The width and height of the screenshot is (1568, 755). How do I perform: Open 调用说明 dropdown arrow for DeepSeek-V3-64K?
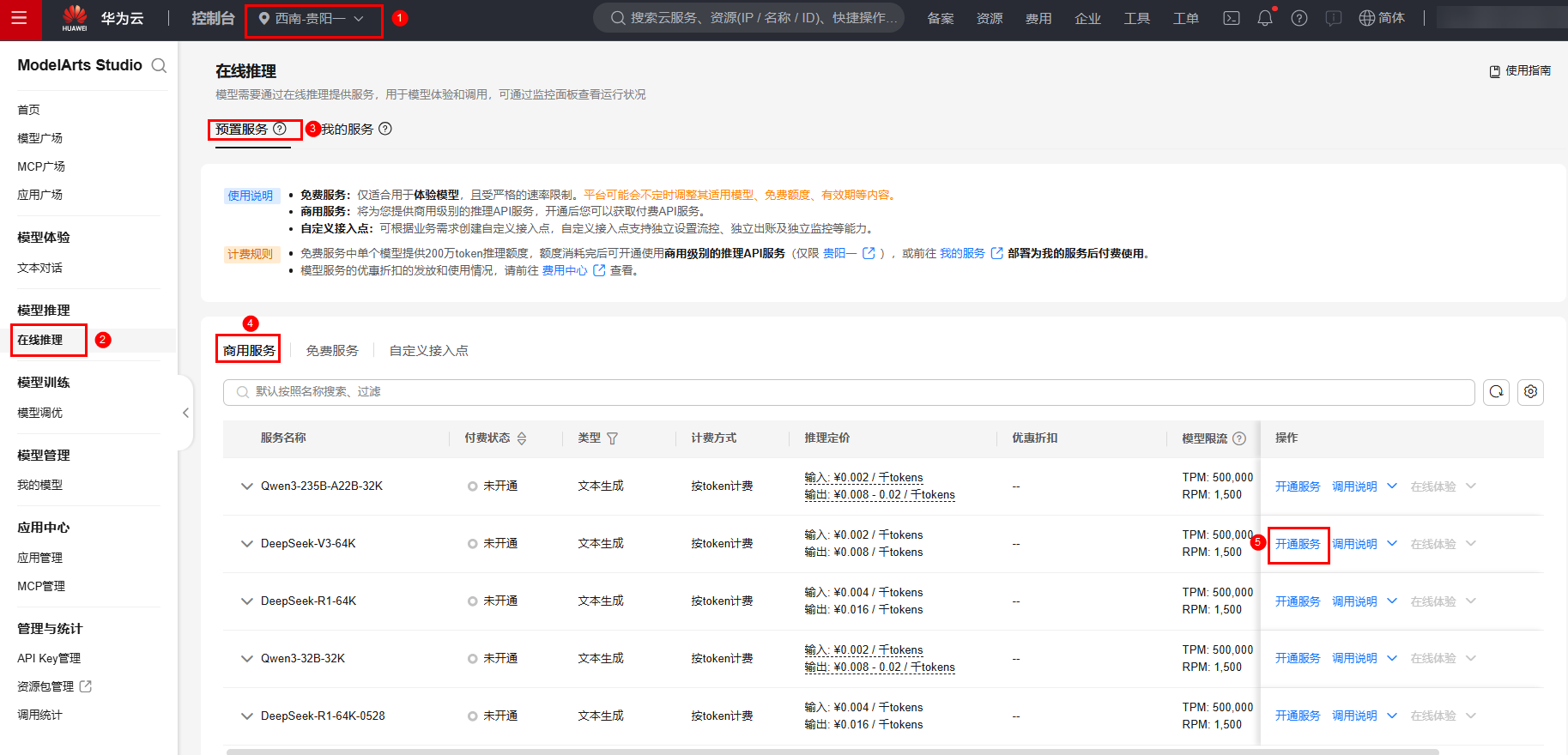[1392, 544]
